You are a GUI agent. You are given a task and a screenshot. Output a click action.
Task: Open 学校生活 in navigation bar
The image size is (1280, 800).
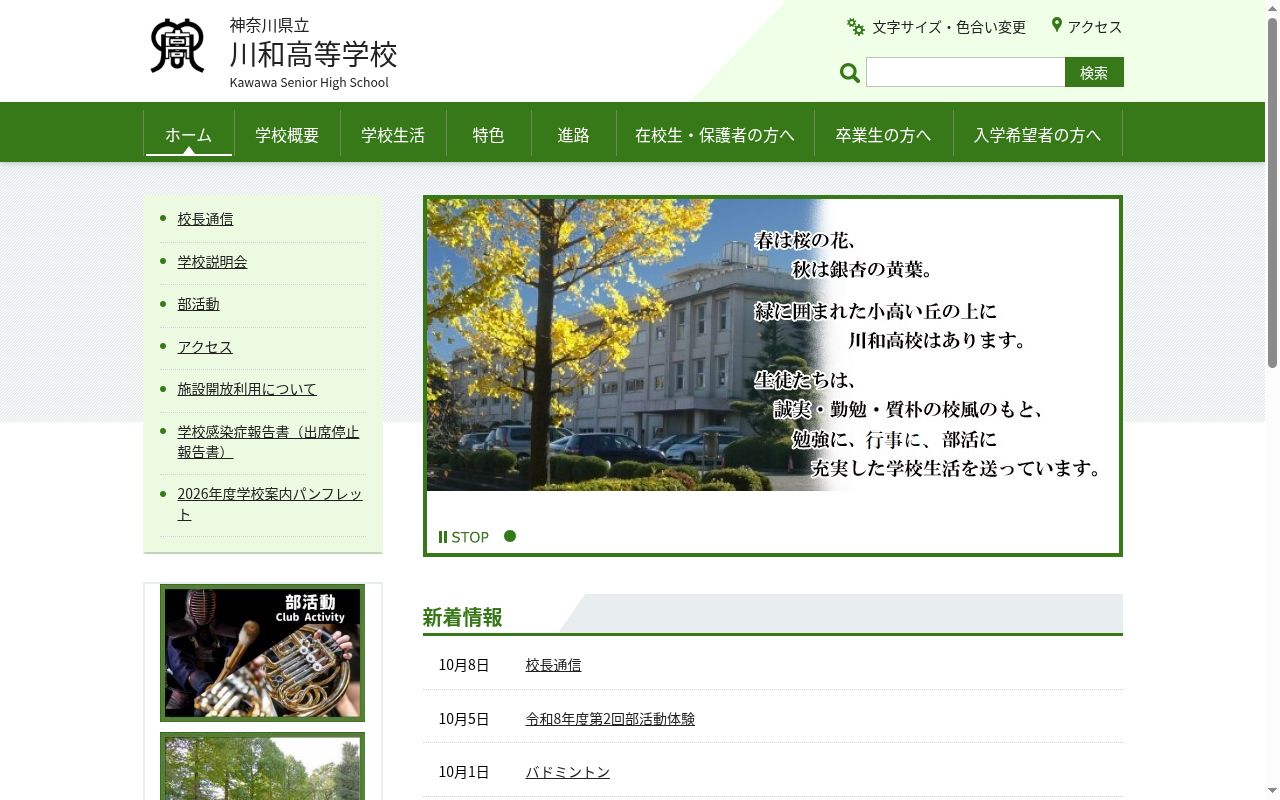tap(393, 135)
